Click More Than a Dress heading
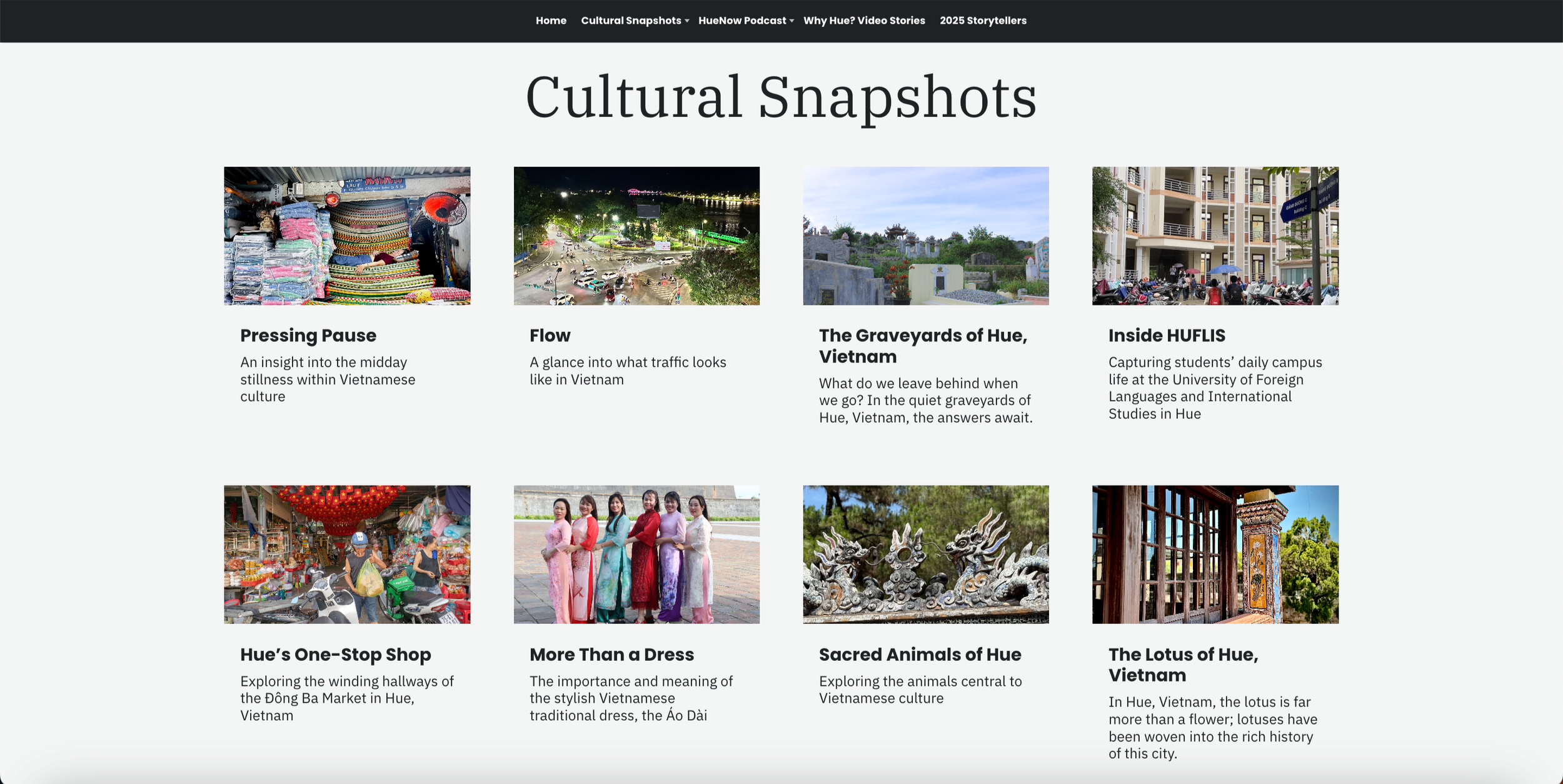1563x784 pixels. pyautogui.click(x=611, y=655)
